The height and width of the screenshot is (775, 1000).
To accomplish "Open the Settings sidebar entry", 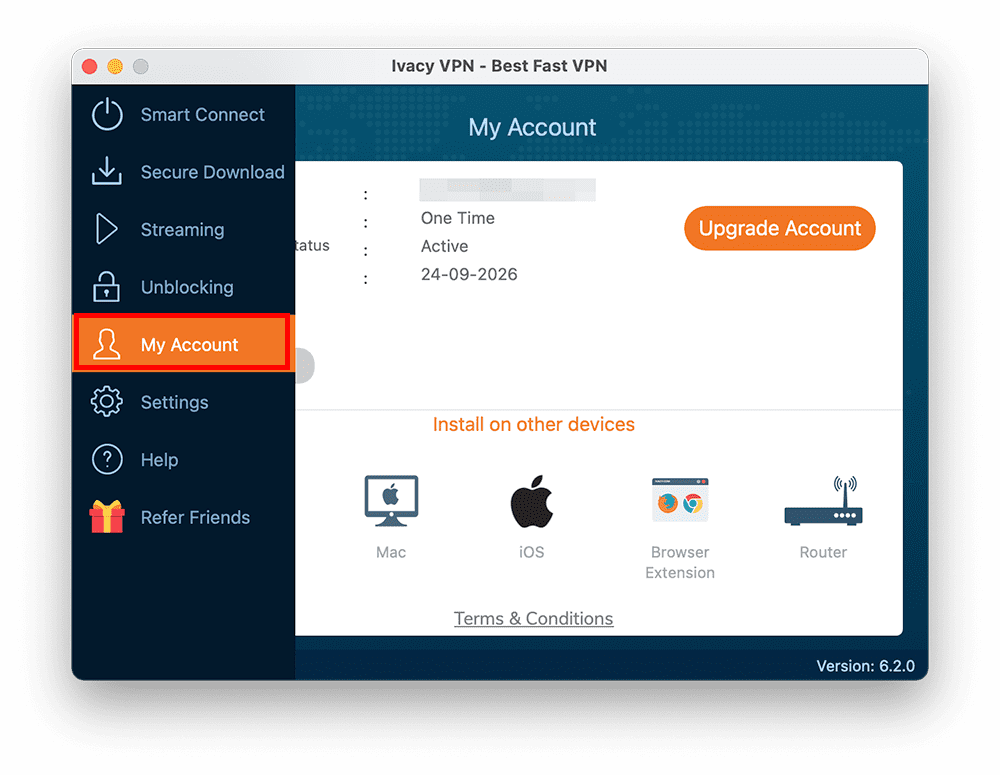I will click(x=175, y=402).
